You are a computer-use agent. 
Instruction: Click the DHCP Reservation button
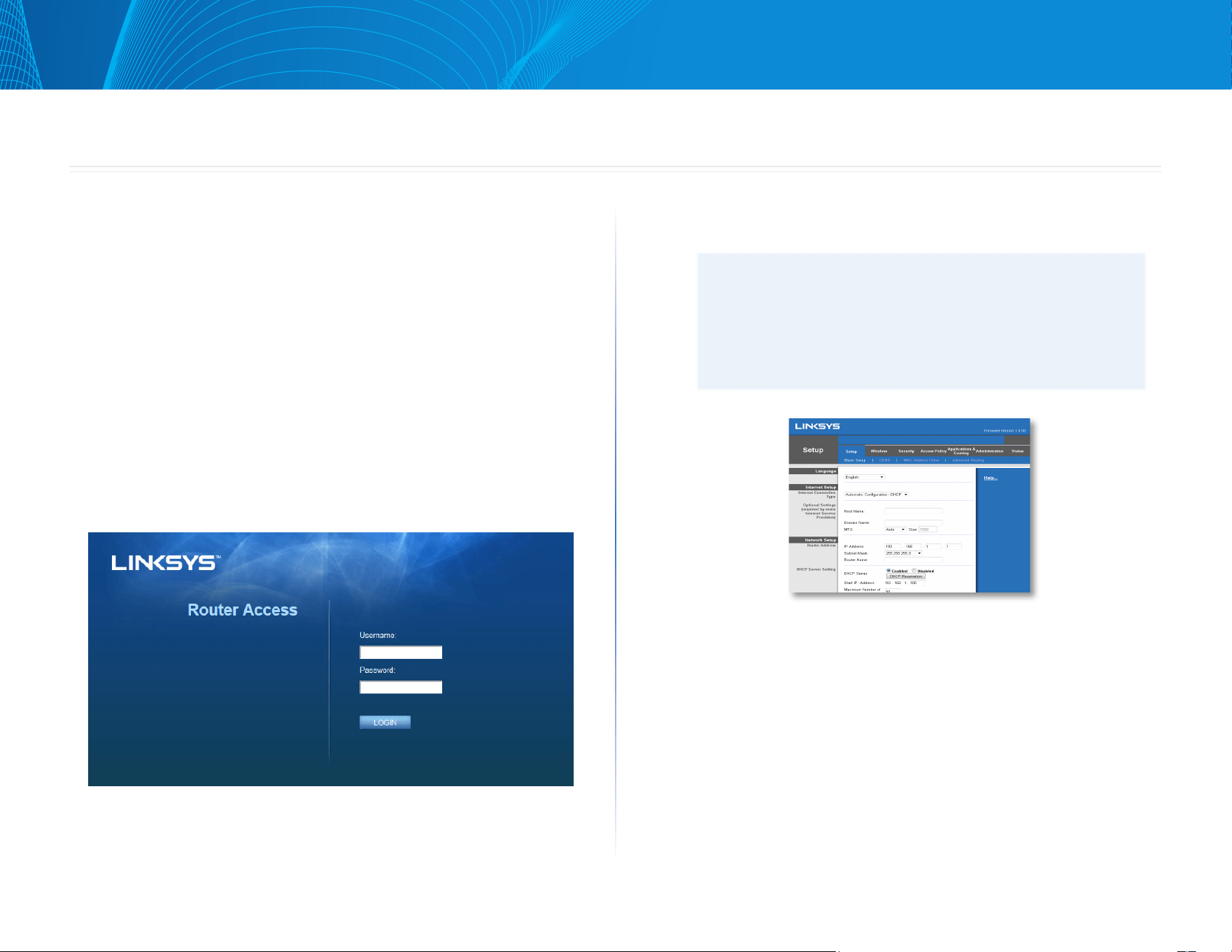(906, 576)
